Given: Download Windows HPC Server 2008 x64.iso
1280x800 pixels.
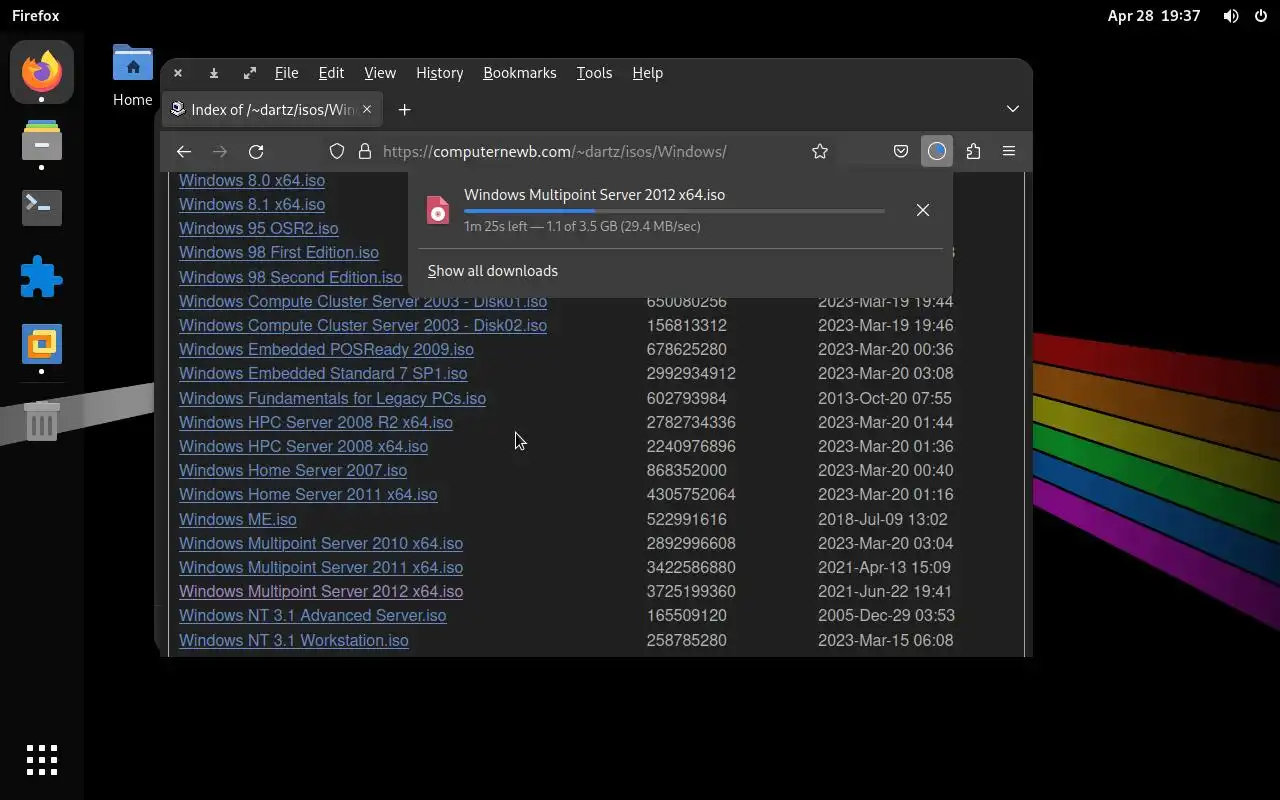Looking at the screenshot, I should click(303, 446).
